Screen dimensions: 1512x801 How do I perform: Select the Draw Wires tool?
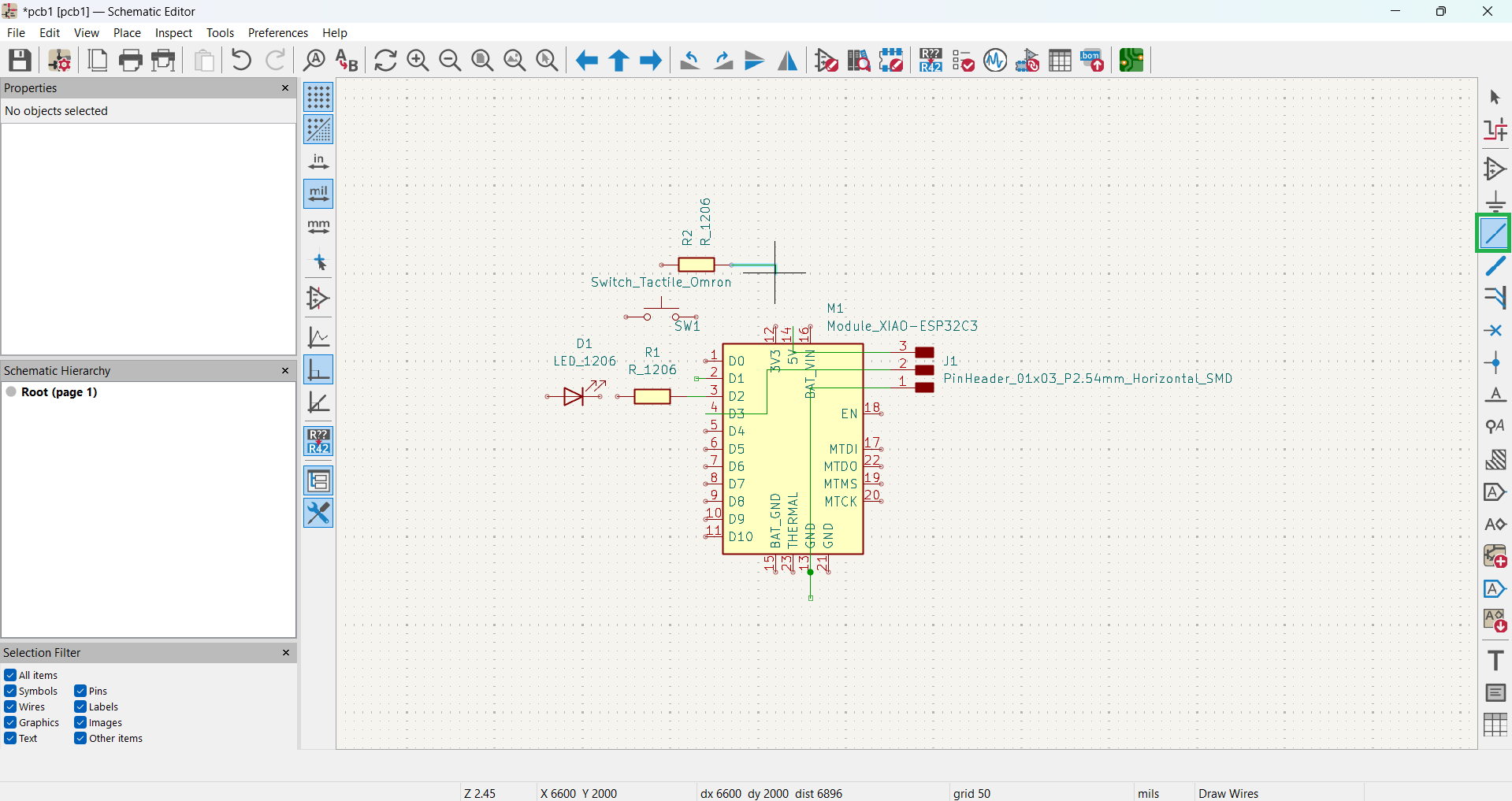click(x=1494, y=233)
